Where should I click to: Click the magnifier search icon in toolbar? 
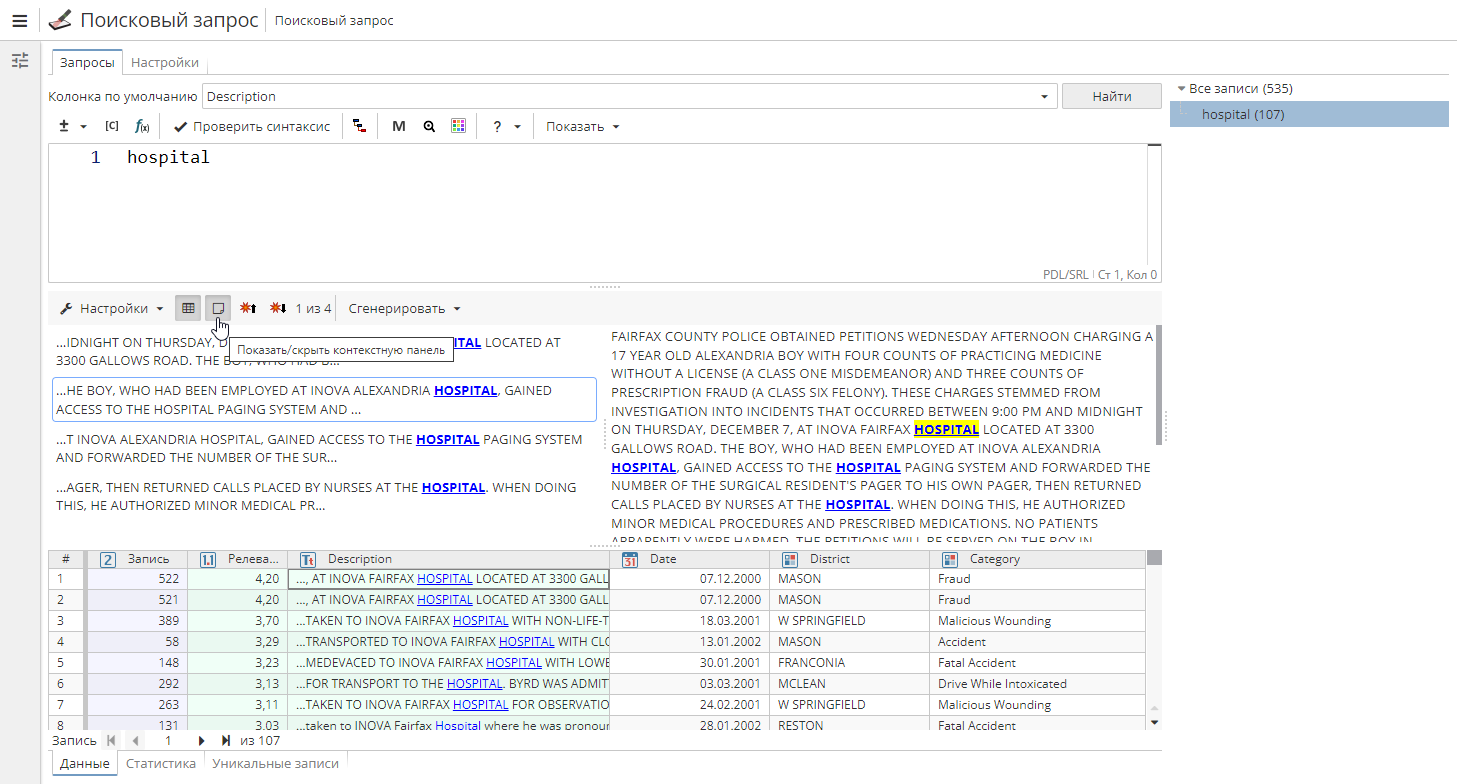429,126
